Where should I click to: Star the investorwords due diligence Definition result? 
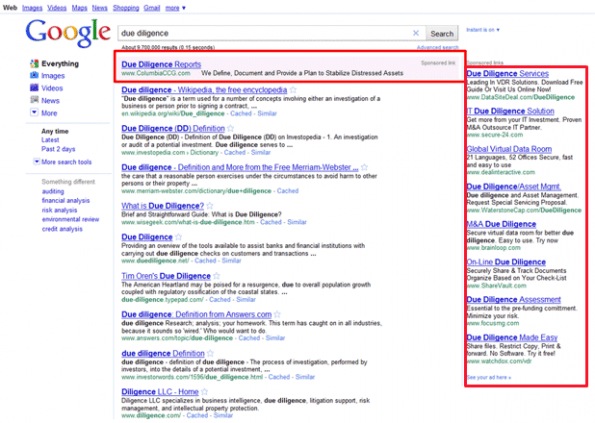[x=210, y=354]
